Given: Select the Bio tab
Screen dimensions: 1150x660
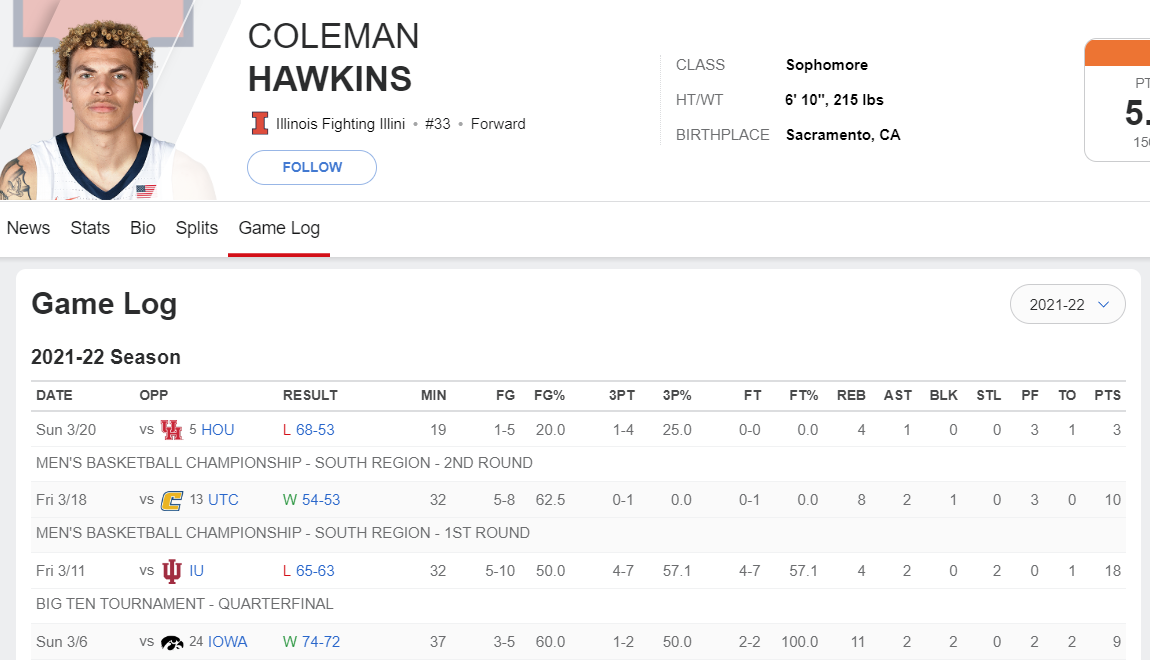Looking at the screenshot, I should click(143, 228).
